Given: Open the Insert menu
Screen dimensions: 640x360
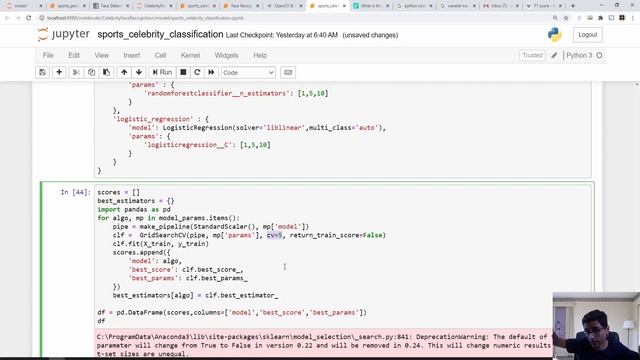Looking at the screenshot, I should [131, 55].
